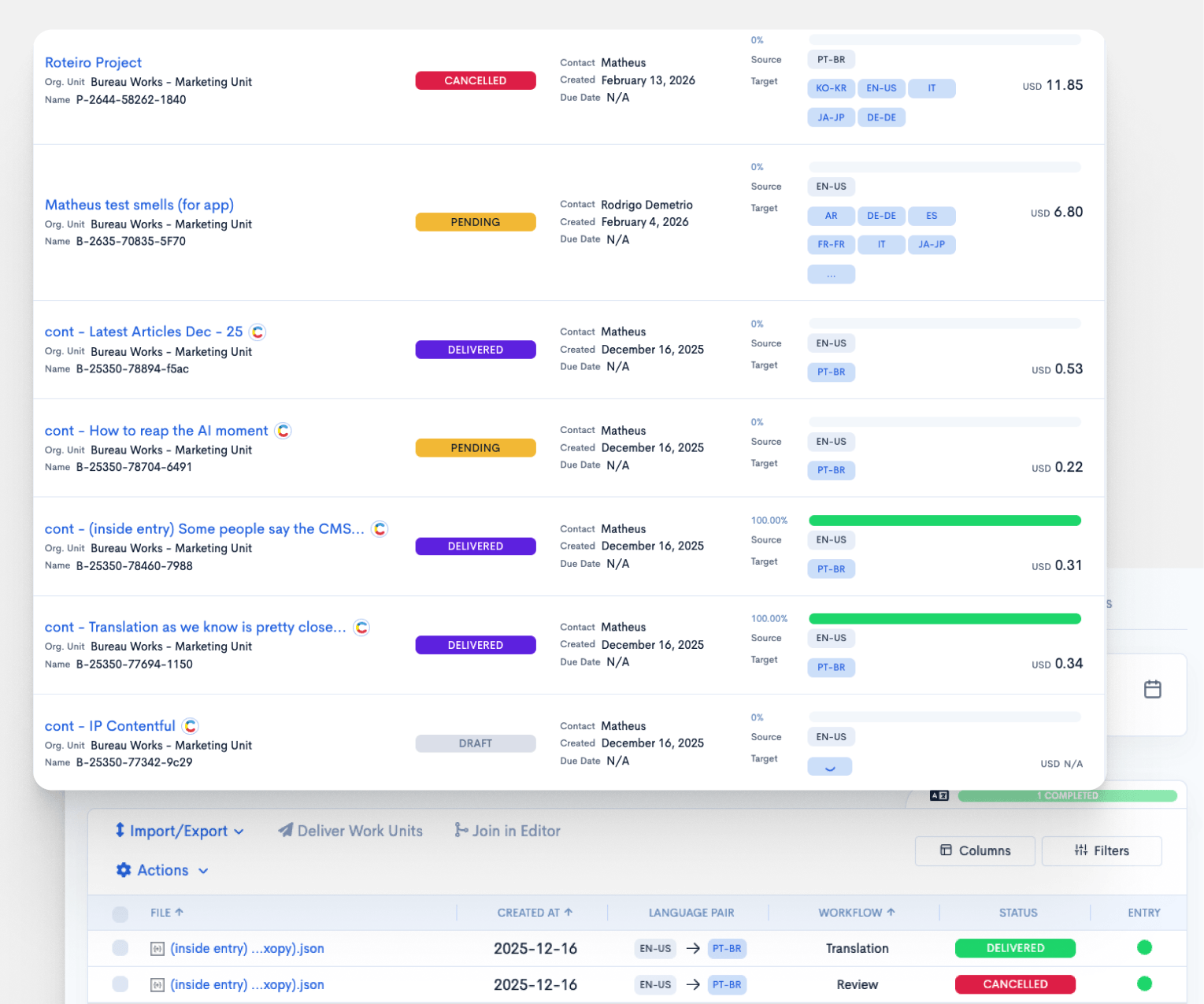The image size is (1204, 1004).
Task: Click PENDING badge of How to reap the AI moment
Action: pos(476,448)
